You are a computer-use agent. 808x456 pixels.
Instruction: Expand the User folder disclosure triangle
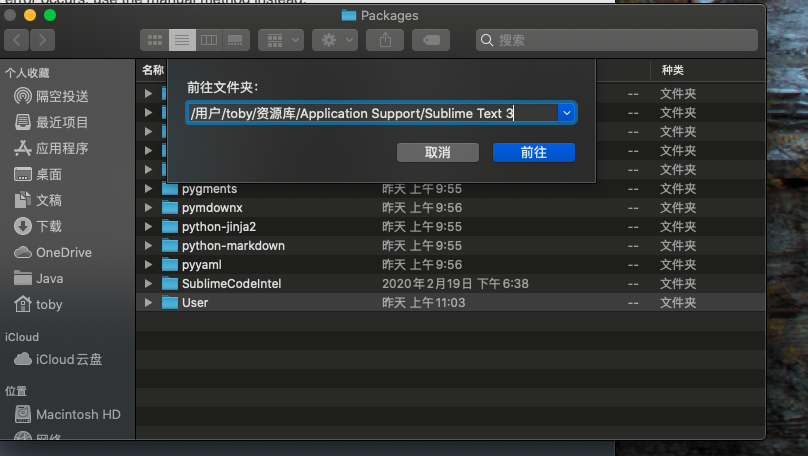click(x=148, y=302)
